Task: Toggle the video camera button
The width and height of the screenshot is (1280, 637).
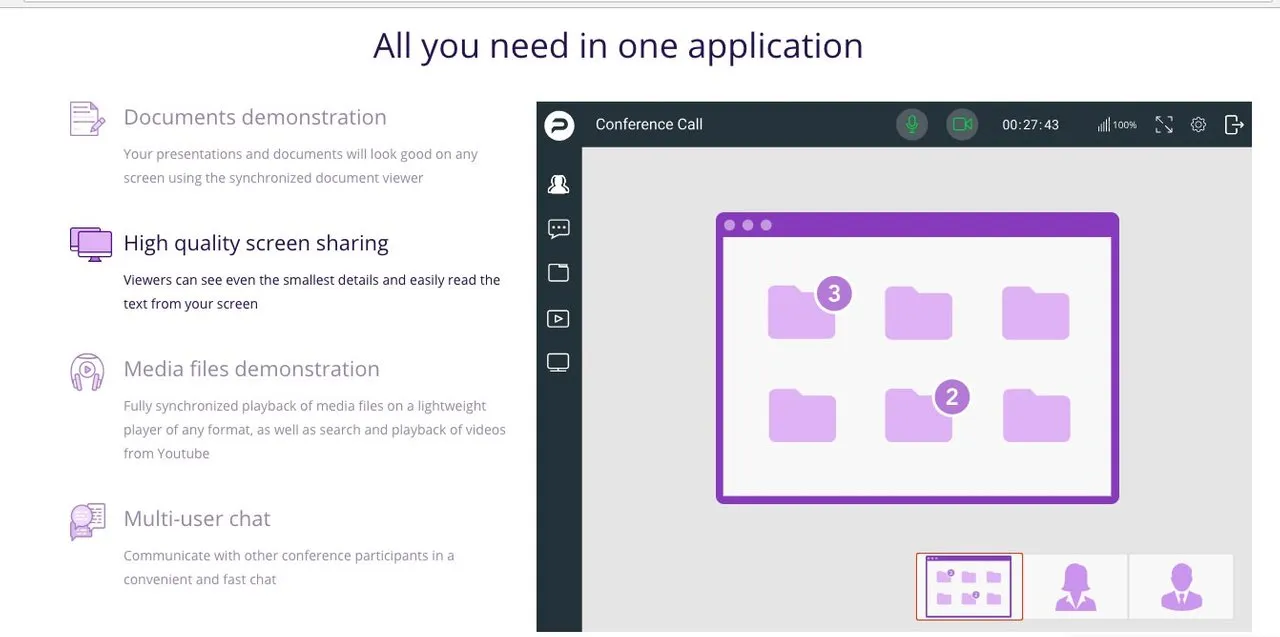Action: 962,124
